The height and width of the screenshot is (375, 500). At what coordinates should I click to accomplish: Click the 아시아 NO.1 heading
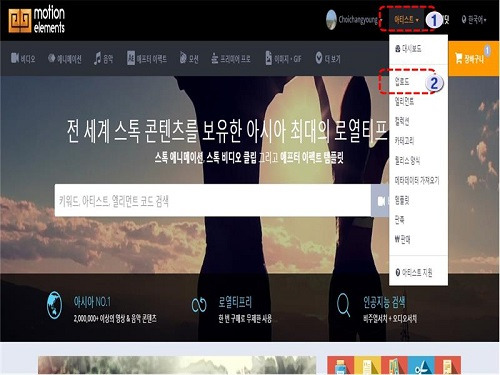[x=92, y=302]
